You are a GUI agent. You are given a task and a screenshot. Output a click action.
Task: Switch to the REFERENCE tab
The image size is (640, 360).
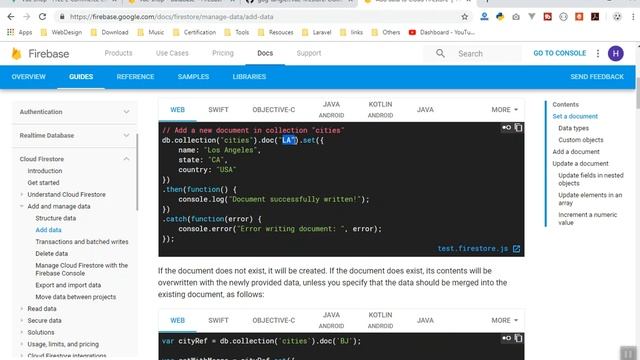[135, 77]
